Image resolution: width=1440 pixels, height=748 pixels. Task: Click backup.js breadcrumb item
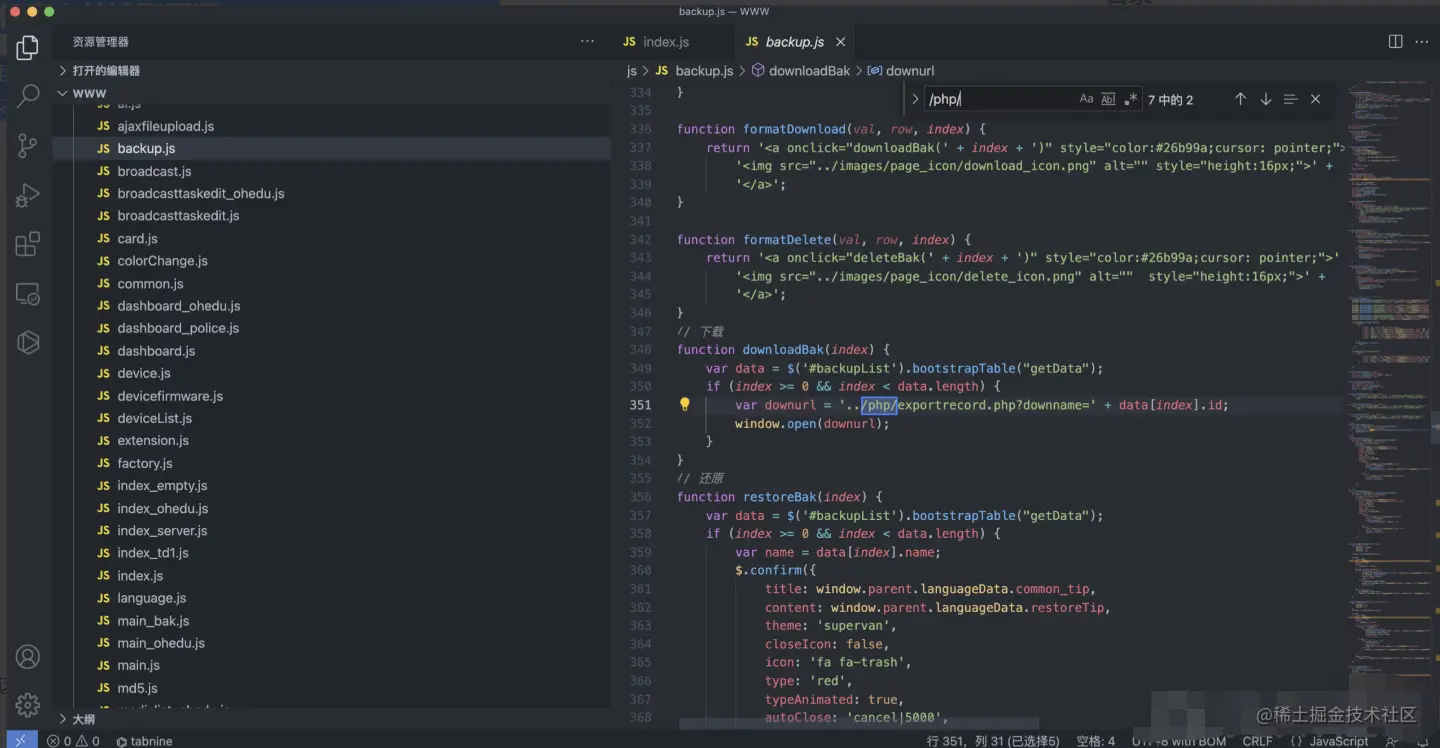695,71
